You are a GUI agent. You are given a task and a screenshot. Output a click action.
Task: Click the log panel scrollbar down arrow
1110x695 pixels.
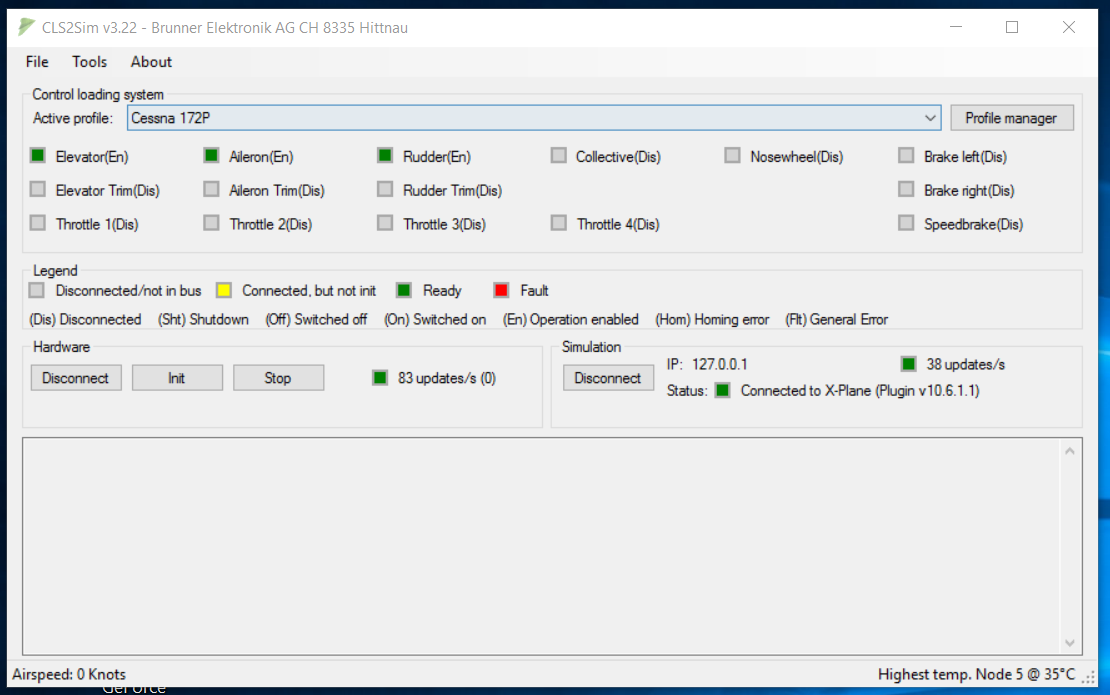(1070, 643)
